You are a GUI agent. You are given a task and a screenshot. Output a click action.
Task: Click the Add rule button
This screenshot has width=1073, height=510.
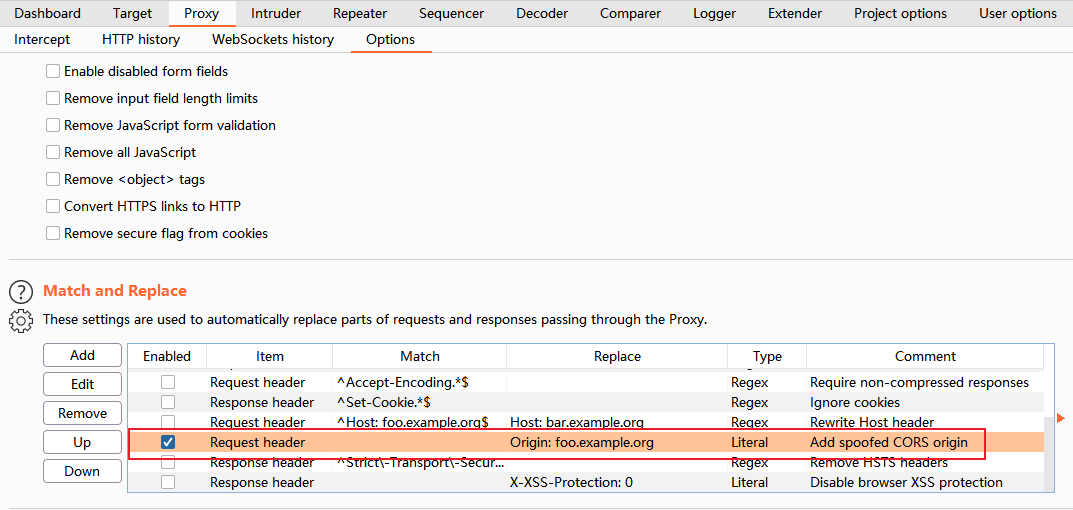click(x=83, y=355)
